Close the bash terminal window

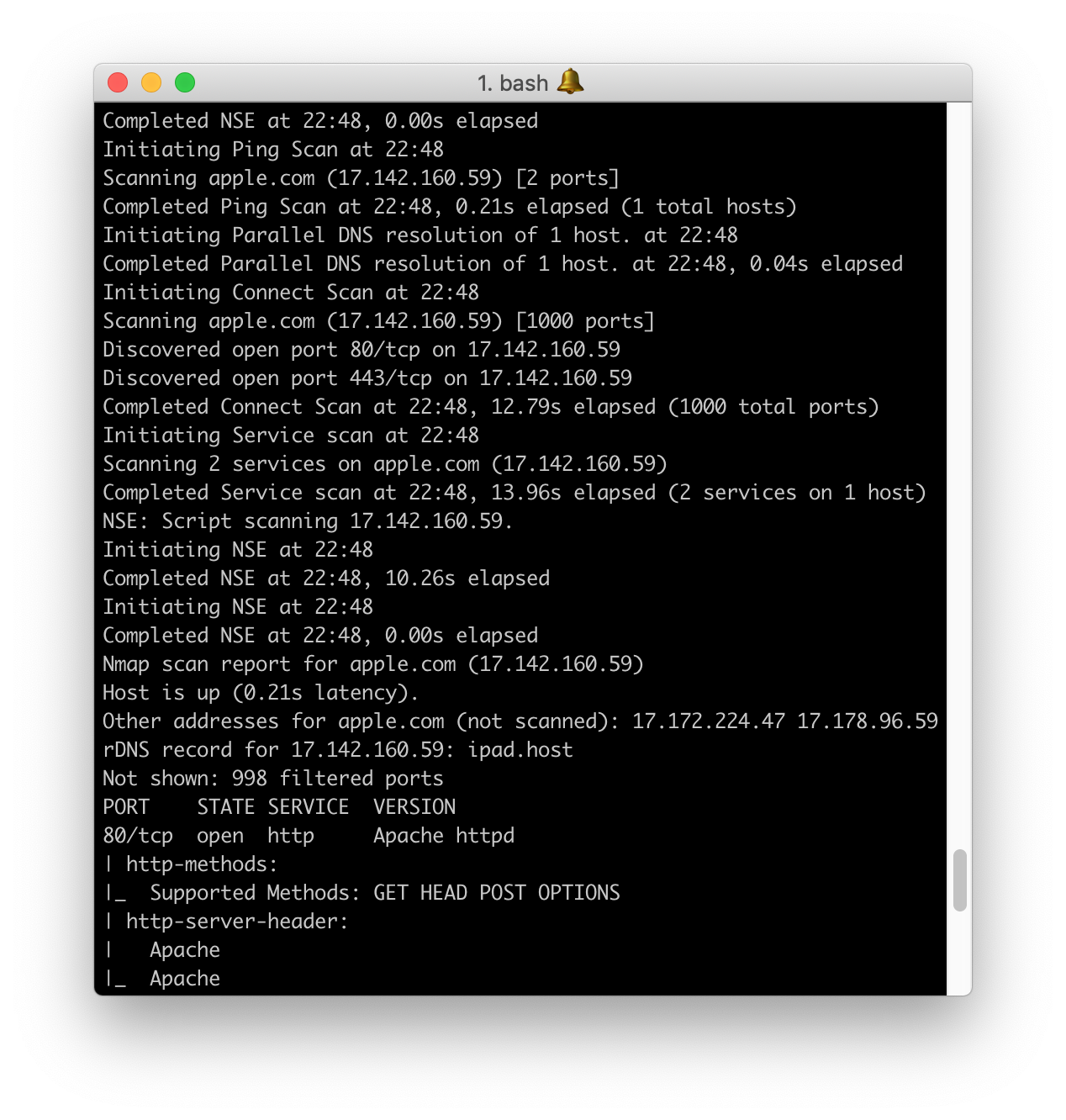pyautogui.click(x=118, y=82)
